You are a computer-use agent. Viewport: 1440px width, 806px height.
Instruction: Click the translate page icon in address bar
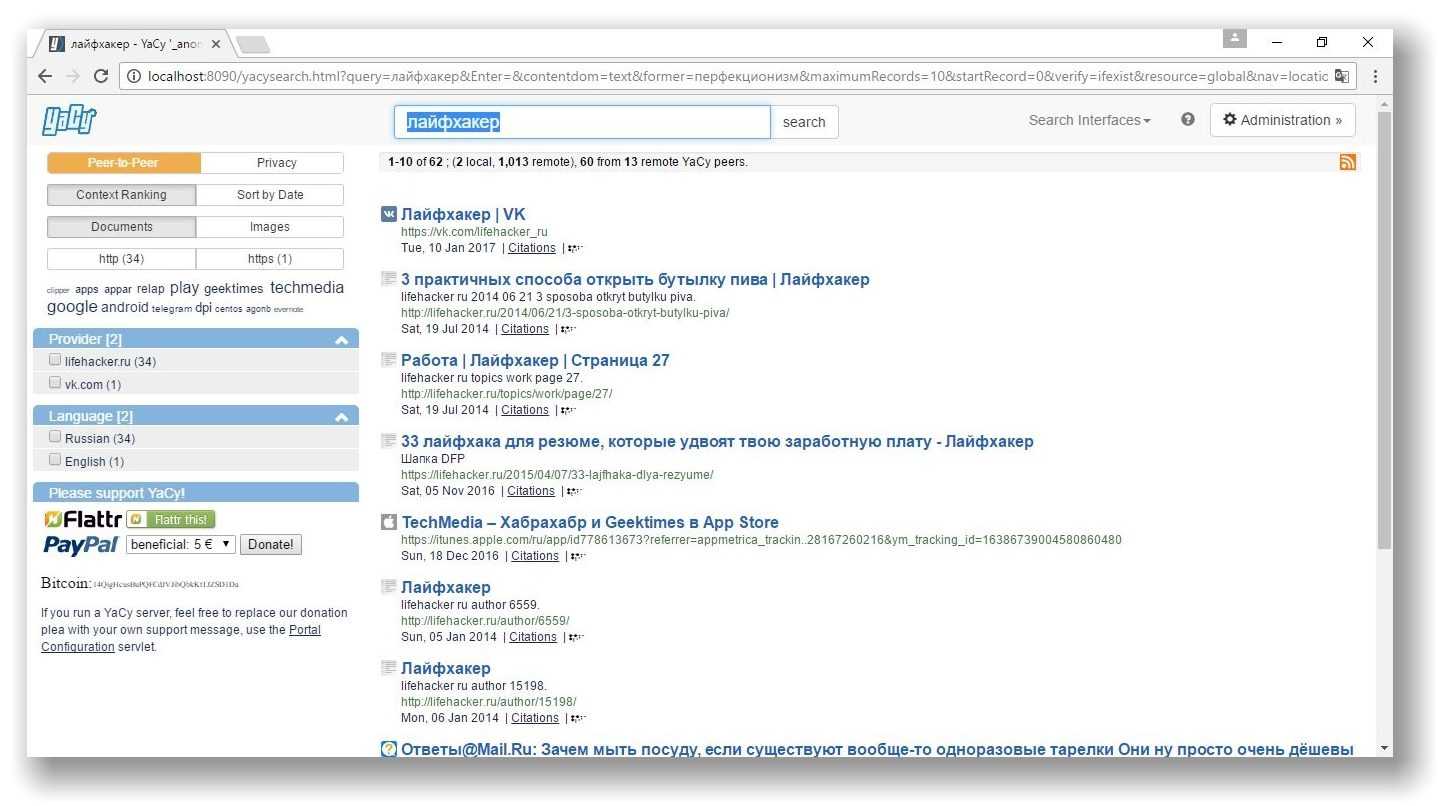pyautogui.click(x=1341, y=76)
